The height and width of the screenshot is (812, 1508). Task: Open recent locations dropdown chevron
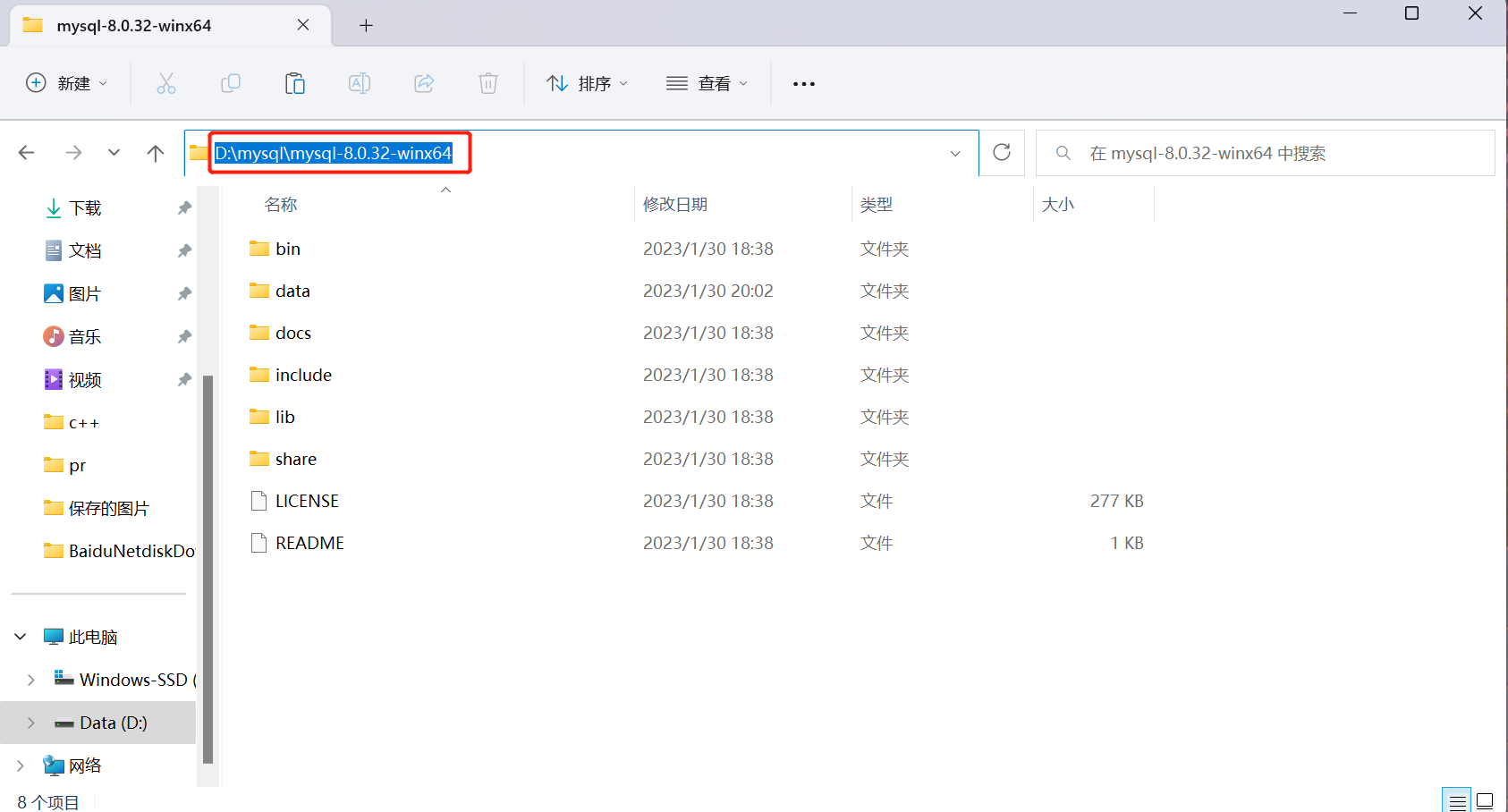click(114, 153)
